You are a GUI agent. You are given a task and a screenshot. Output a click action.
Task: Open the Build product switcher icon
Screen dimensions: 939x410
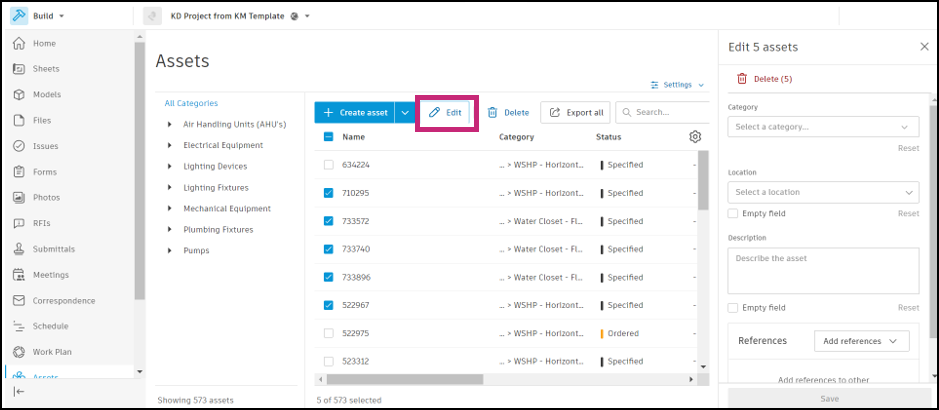(19, 16)
